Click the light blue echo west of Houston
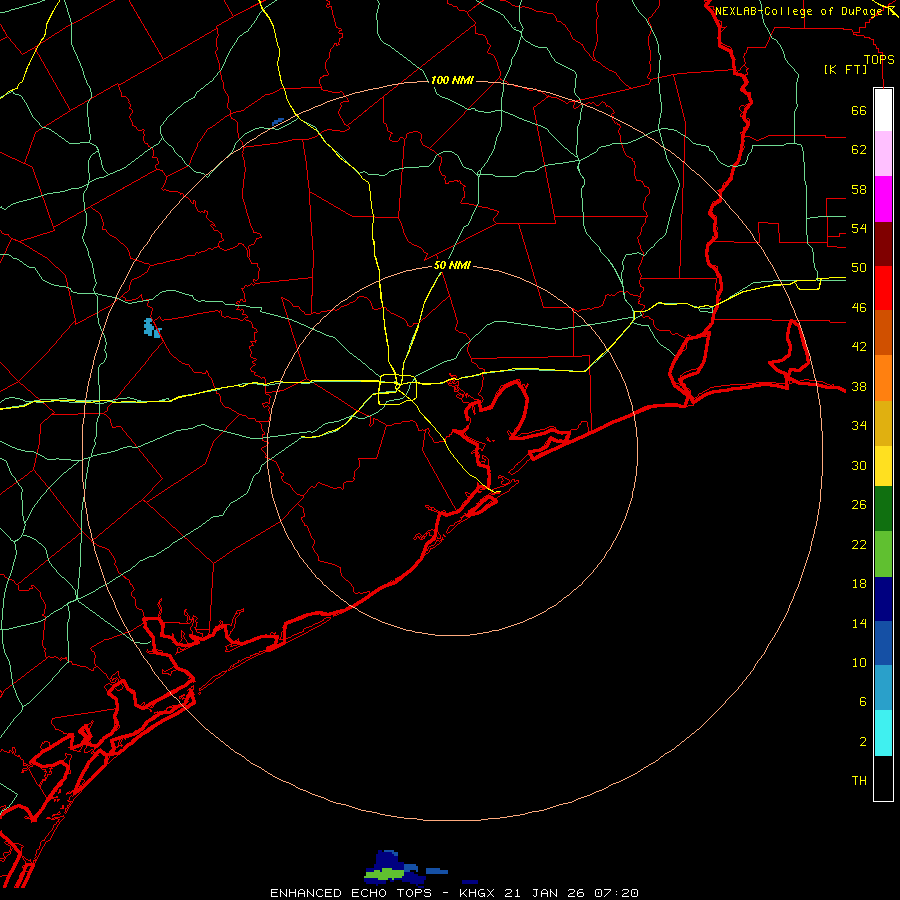This screenshot has width=900, height=900. point(152,328)
